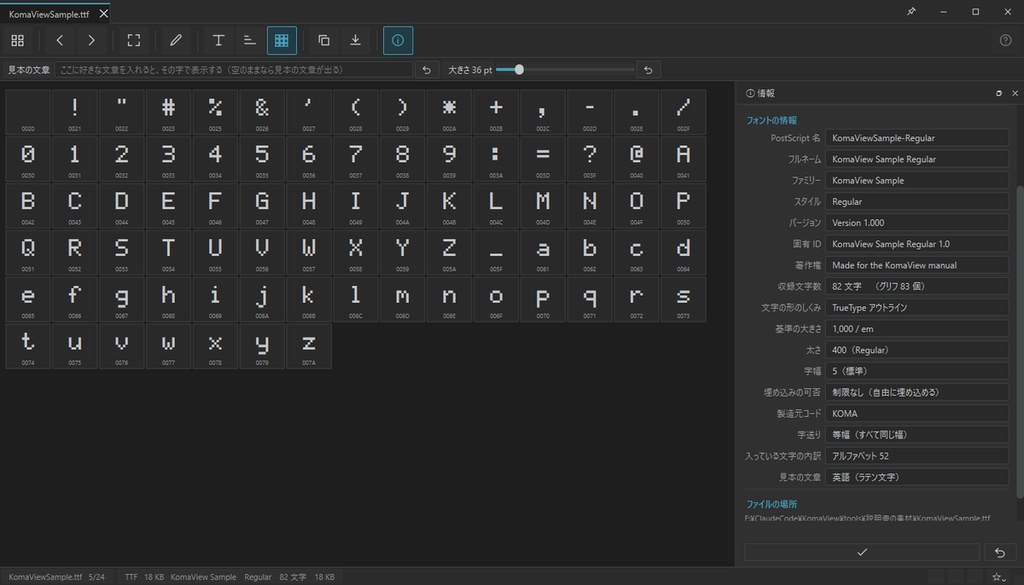Open help via question mark icon
The image size is (1024, 585).
tap(1006, 40)
